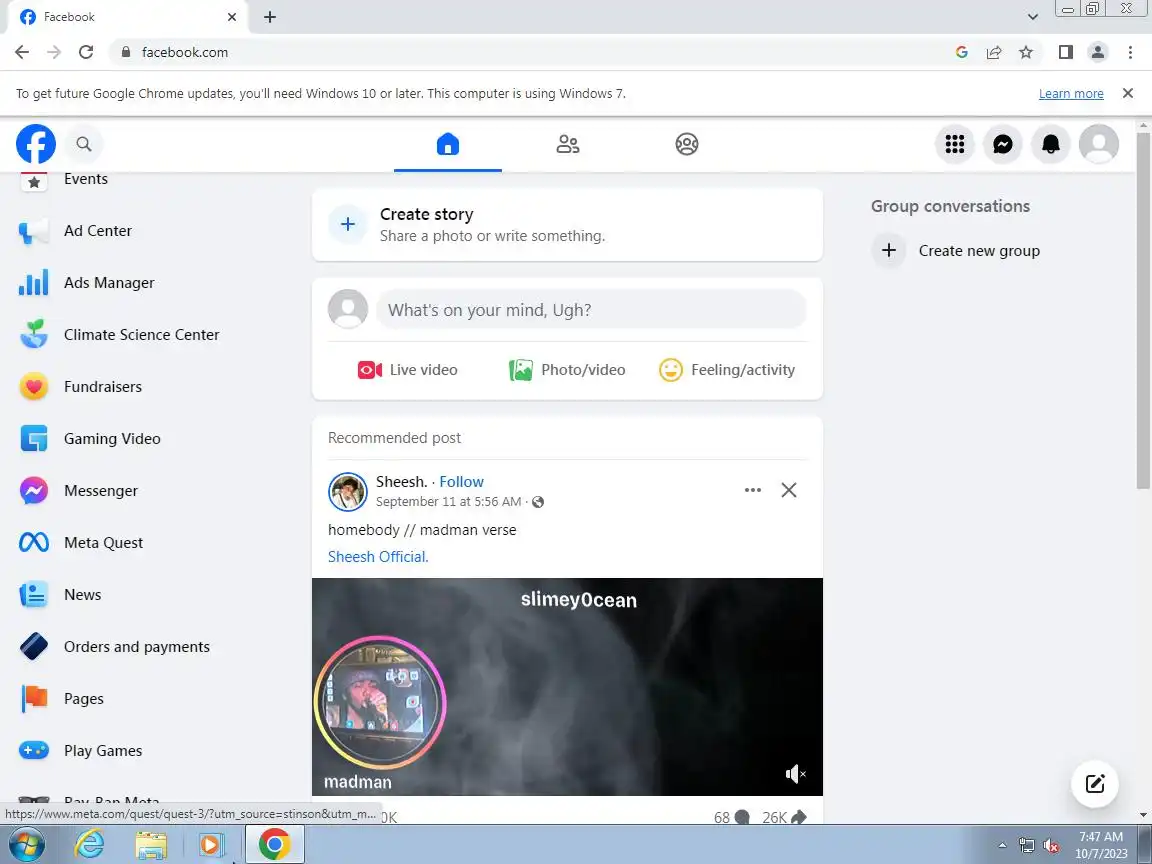
Task: Click the Gaming Video icon
Action: click(x=33, y=439)
